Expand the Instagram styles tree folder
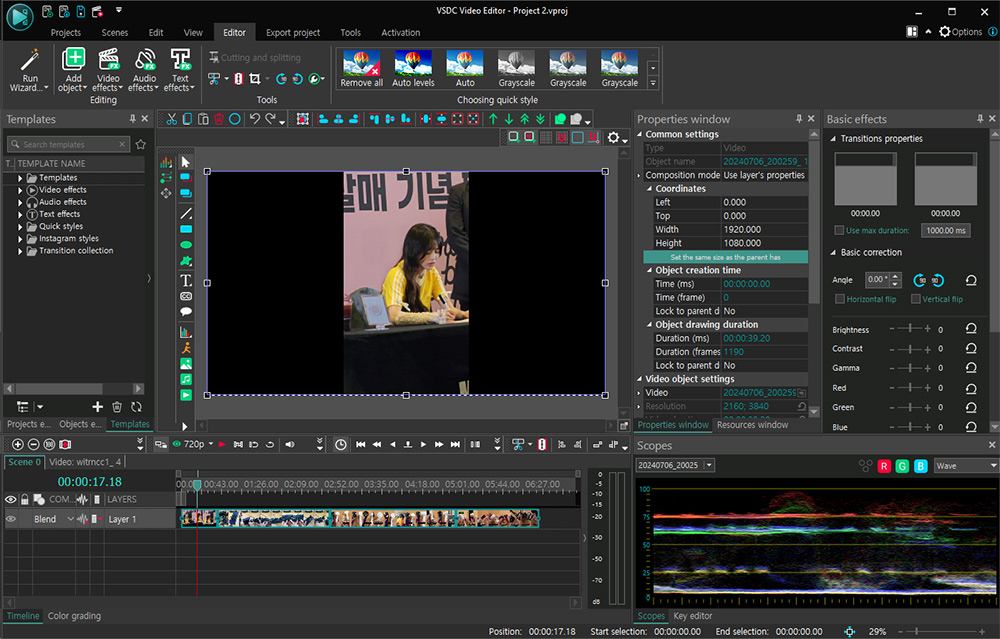Image resolution: width=1000 pixels, height=639 pixels. pos(20,239)
